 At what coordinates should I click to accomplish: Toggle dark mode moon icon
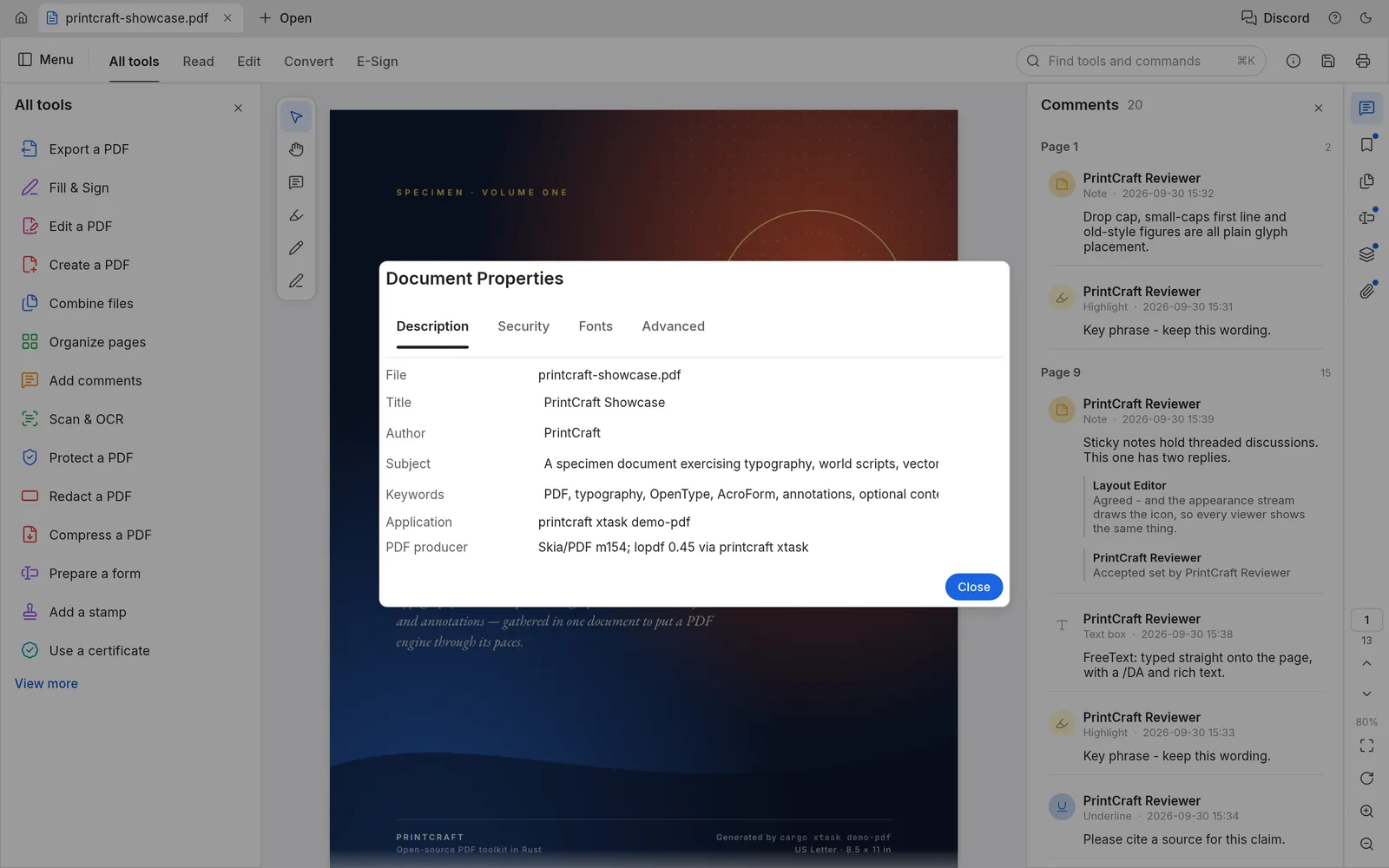tap(1366, 17)
